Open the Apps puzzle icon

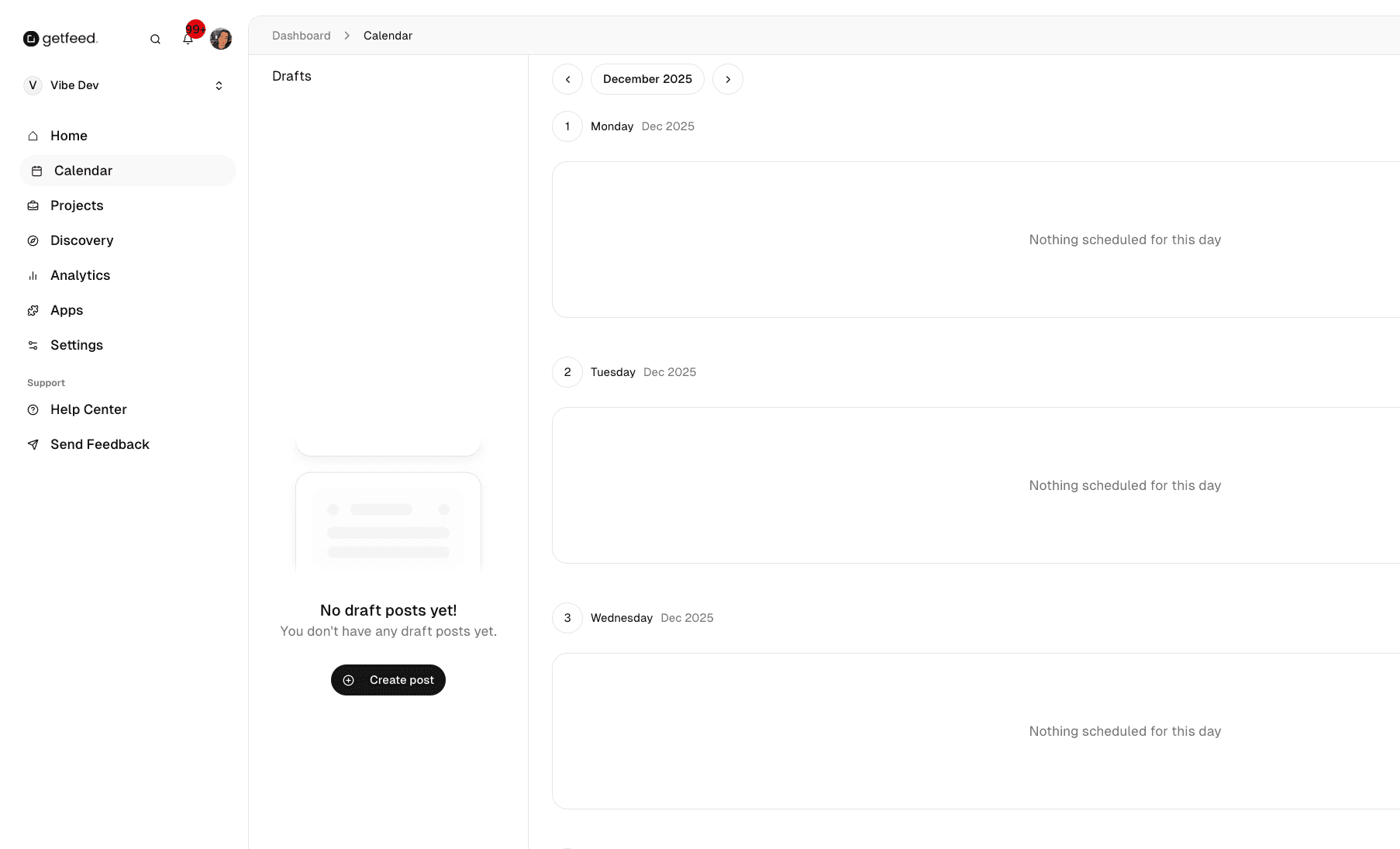33,310
